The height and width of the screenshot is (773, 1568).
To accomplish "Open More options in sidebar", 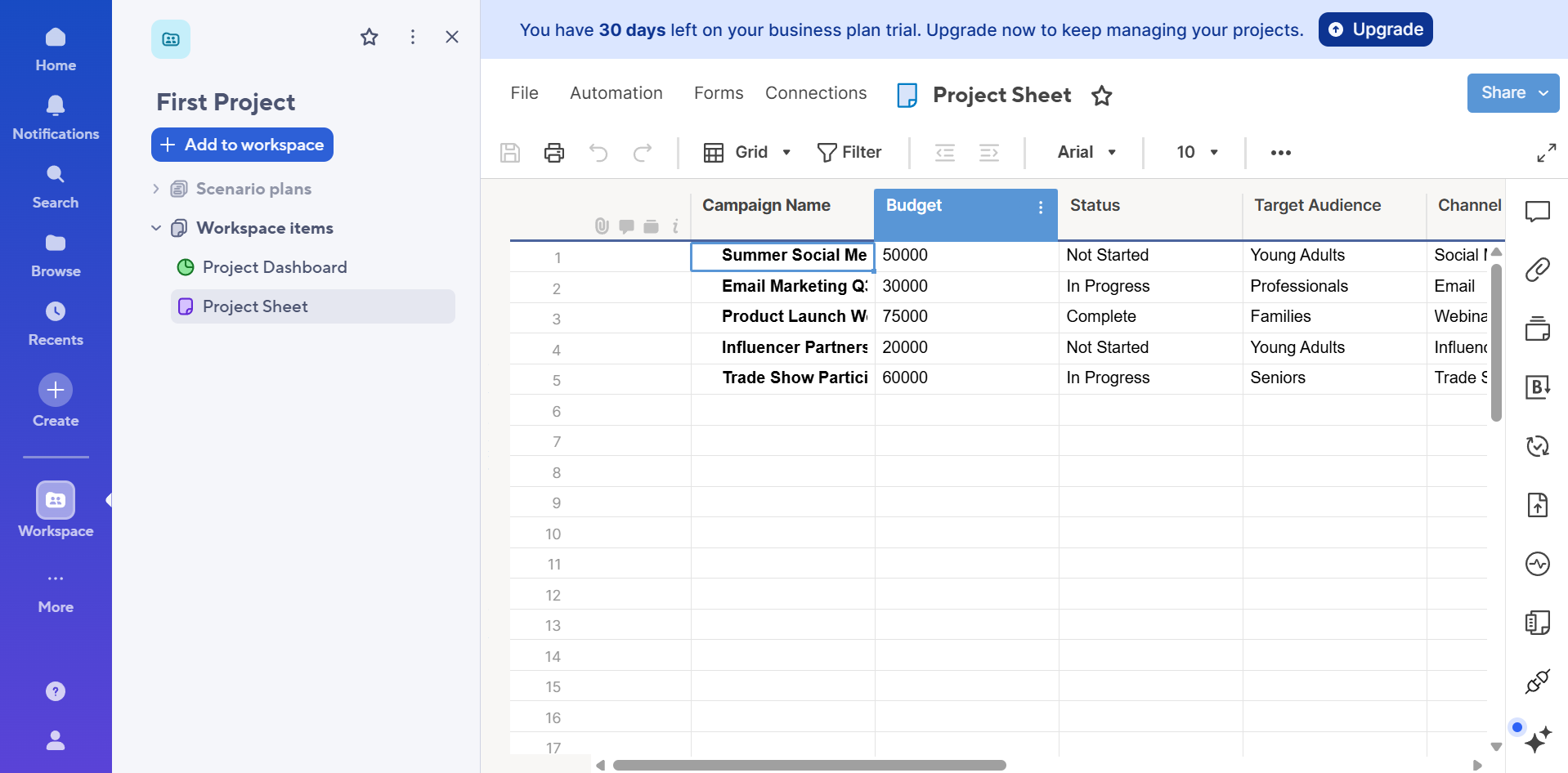I will tap(56, 592).
